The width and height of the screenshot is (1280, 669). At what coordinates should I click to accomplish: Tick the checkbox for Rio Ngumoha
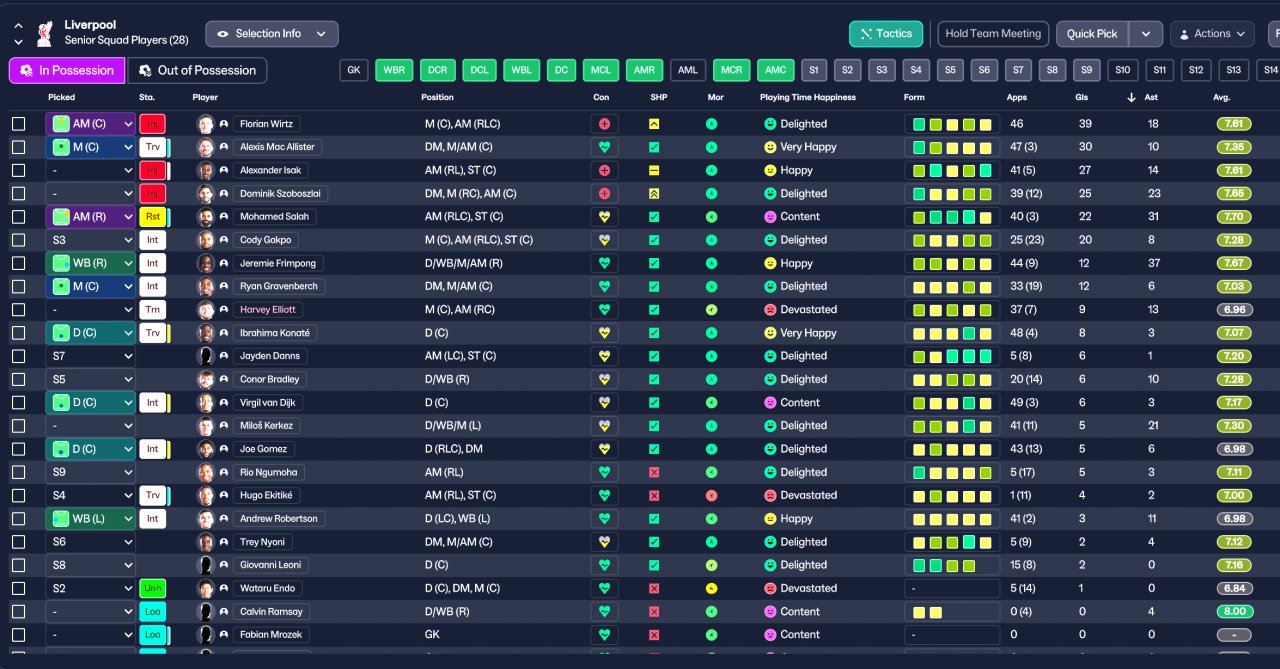(18, 472)
